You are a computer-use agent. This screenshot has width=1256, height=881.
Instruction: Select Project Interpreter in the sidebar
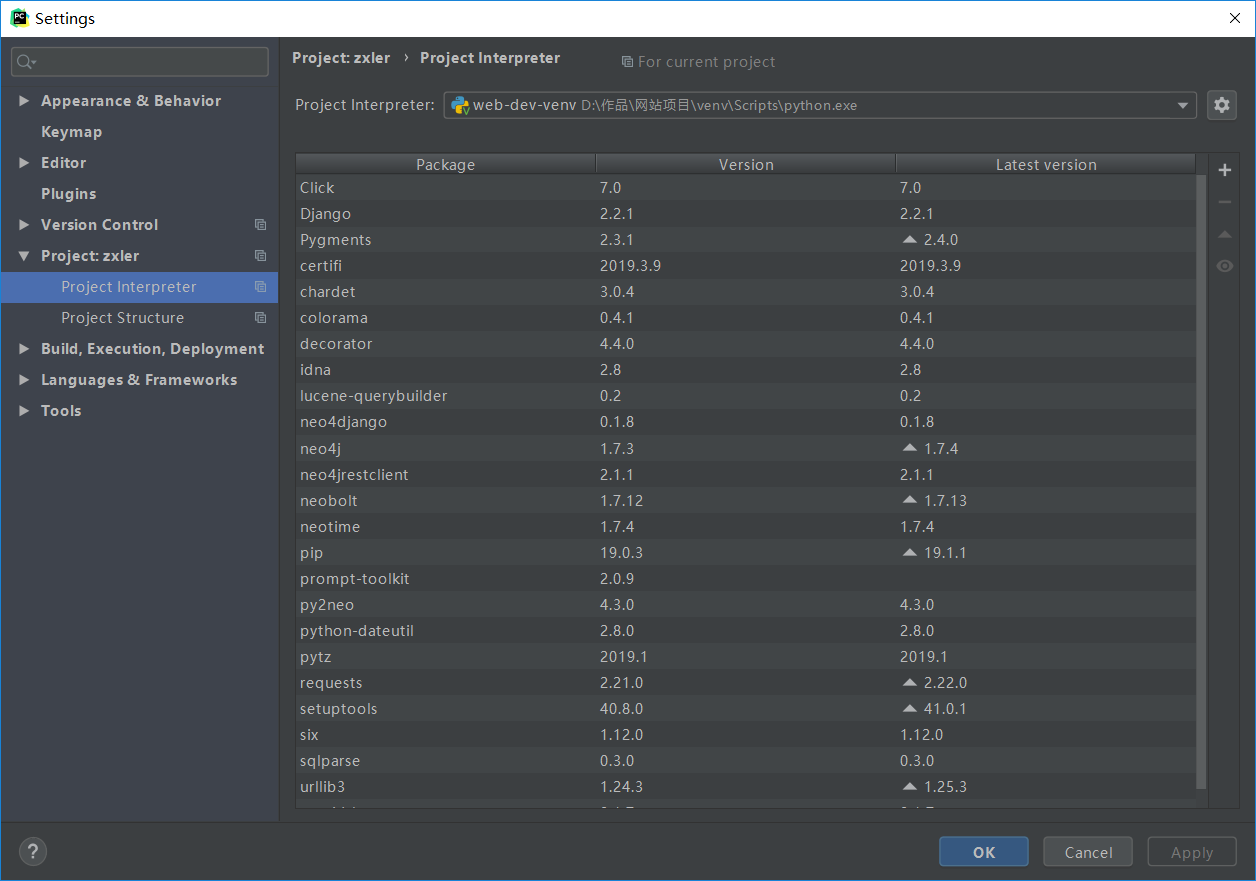[139, 287]
